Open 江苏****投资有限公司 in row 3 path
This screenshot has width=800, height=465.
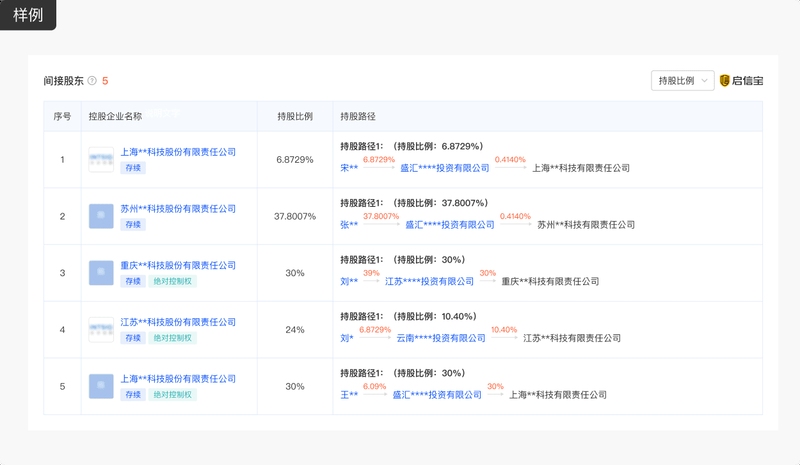pos(429,282)
